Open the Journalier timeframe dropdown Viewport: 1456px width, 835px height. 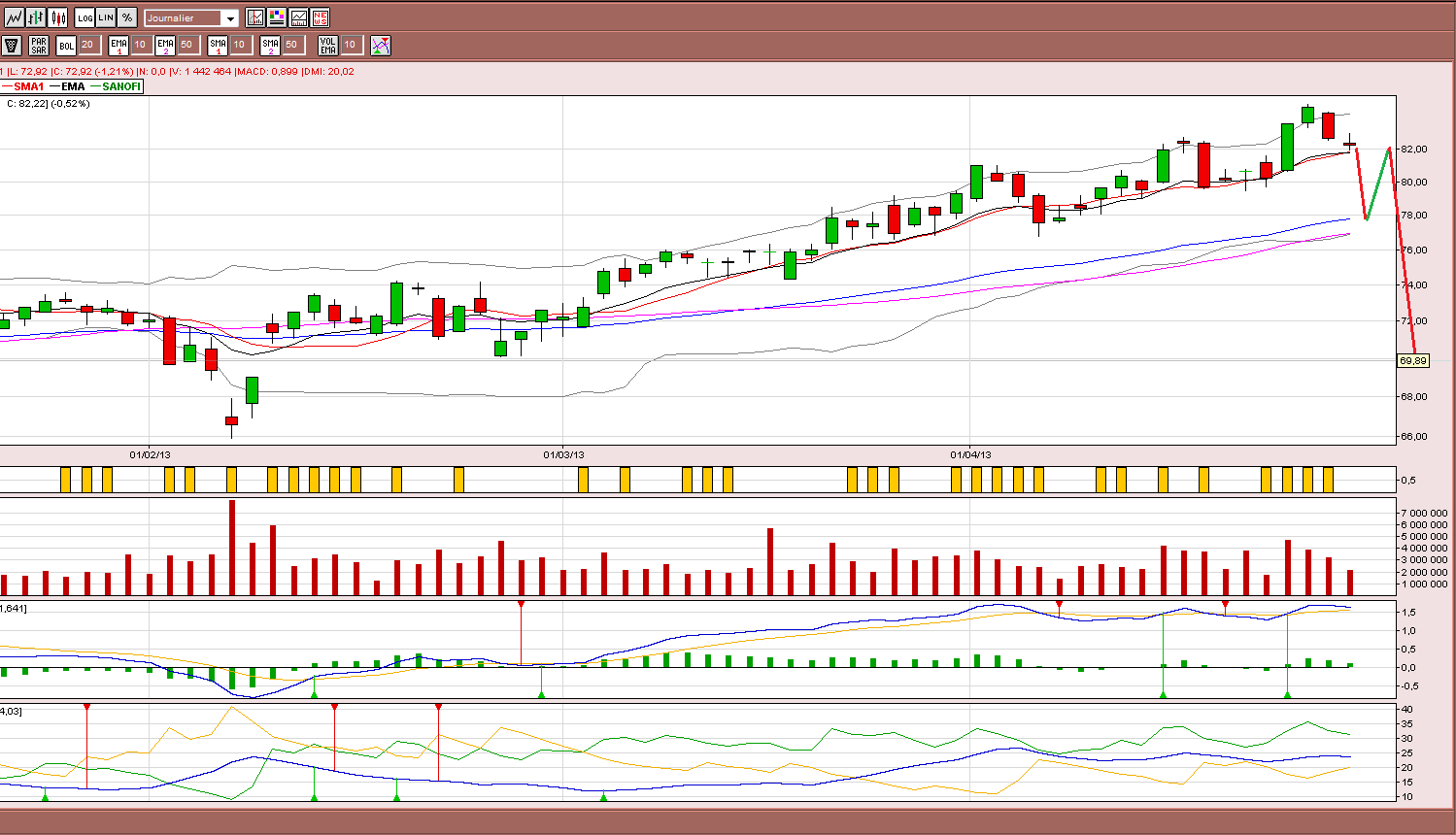(x=191, y=17)
